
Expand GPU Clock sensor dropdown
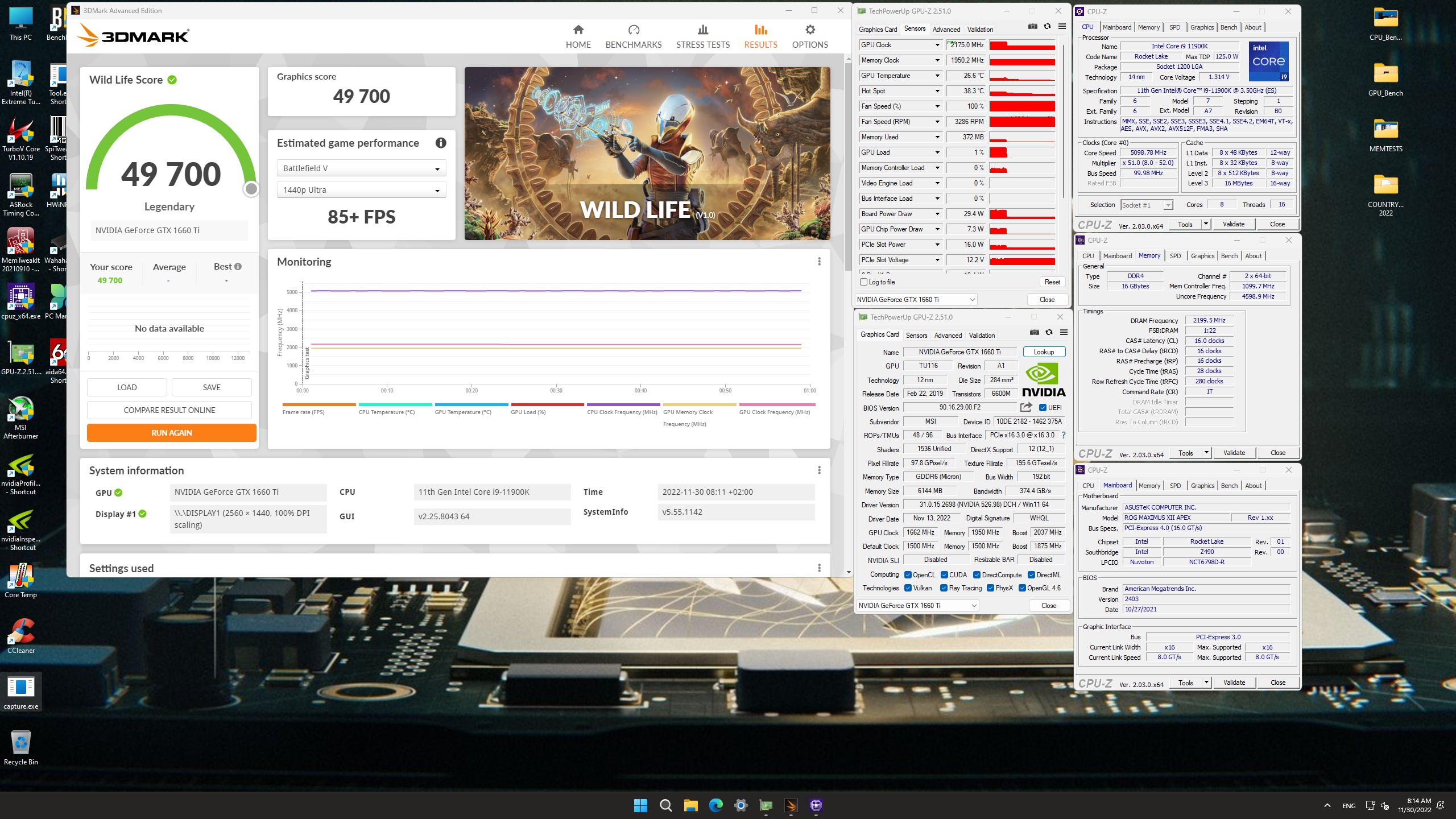(937, 45)
